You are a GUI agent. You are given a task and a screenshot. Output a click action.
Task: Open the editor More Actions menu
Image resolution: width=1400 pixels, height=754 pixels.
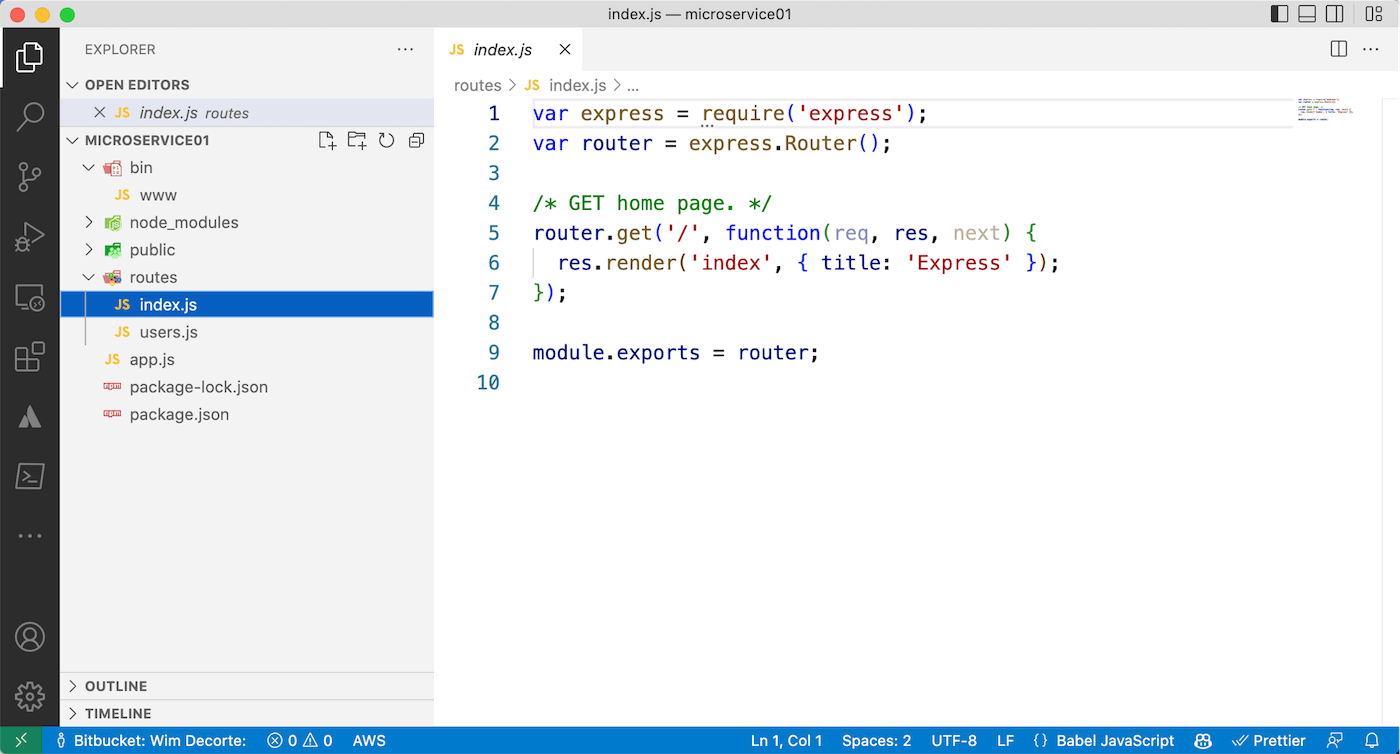point(1371,49)
